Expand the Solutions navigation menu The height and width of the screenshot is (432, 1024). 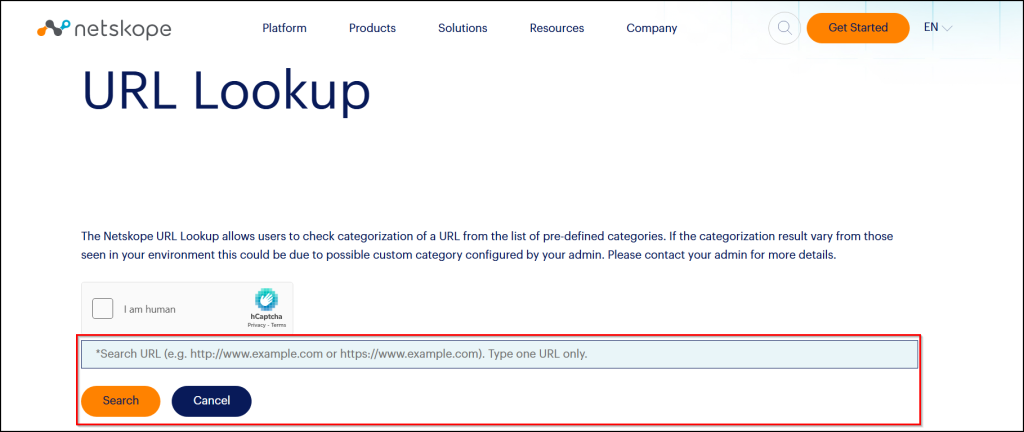click(x=462, y=28)
